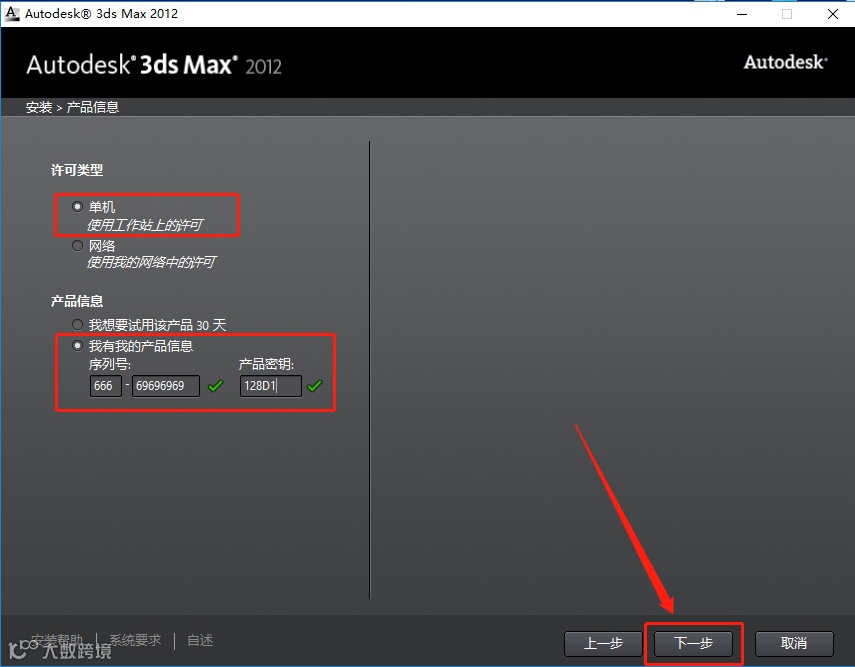The height and width of the screenshot is (667, 855).
Task: Click the 使用我的网络中的许可 description text
Action: coord(152,262)
